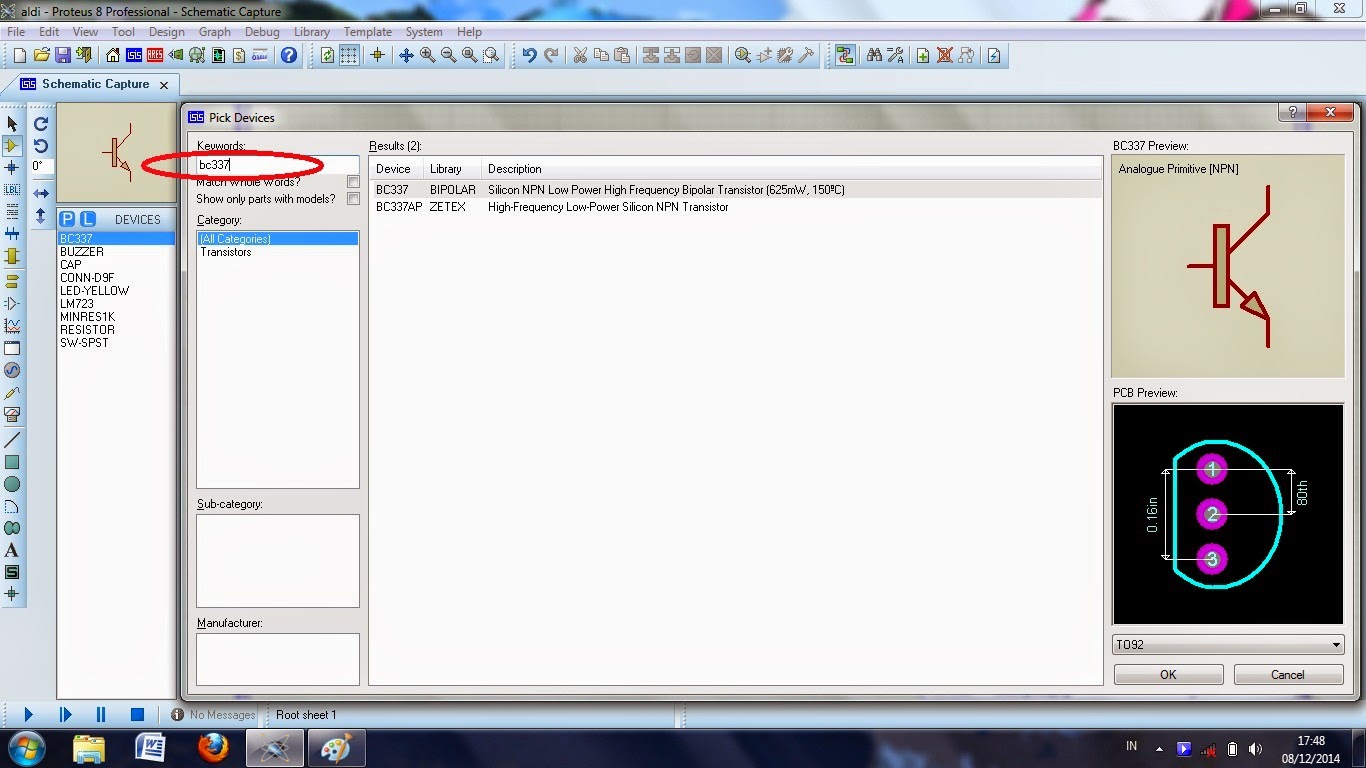Select Transistors in the Category list
The height and width of the screenshot is (768, 1366).
point(226,252)
